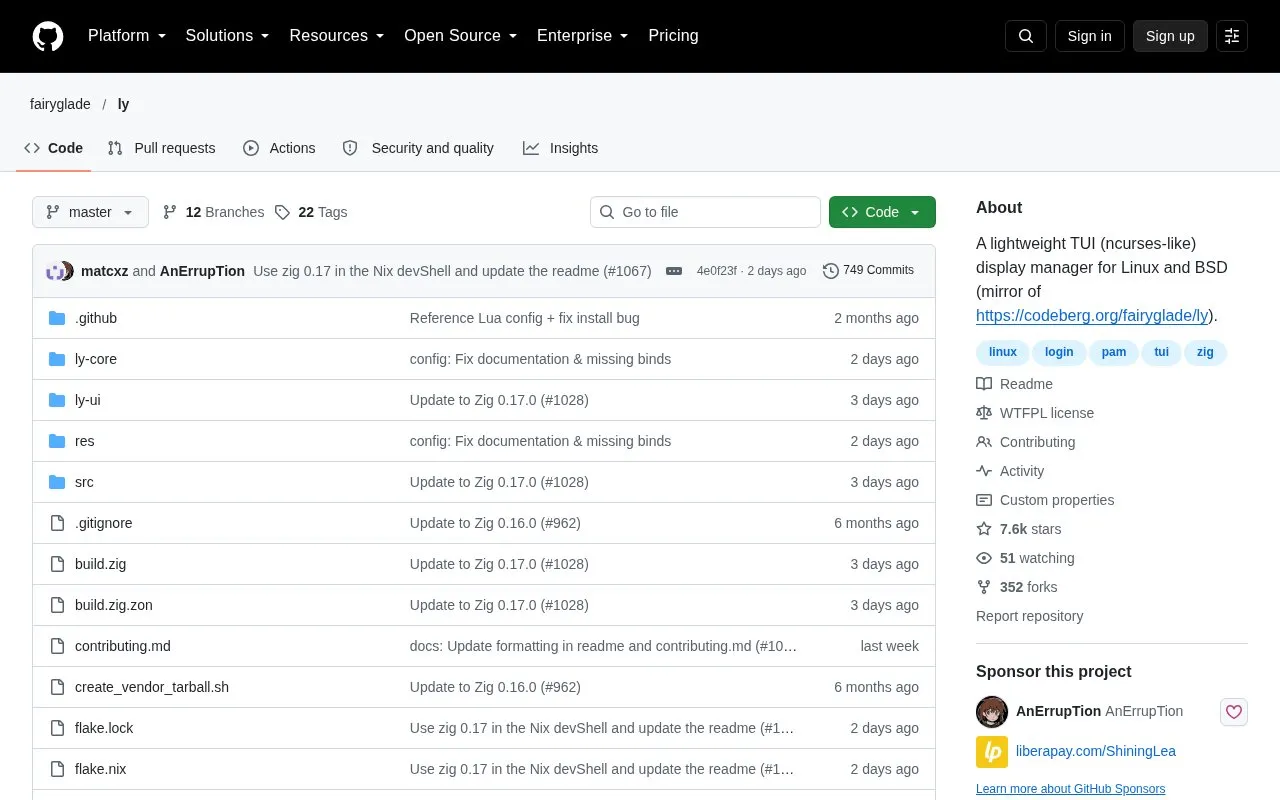1280x800 pixels.
Task: Open the Pricing page
Action: (x=673, y=36)
